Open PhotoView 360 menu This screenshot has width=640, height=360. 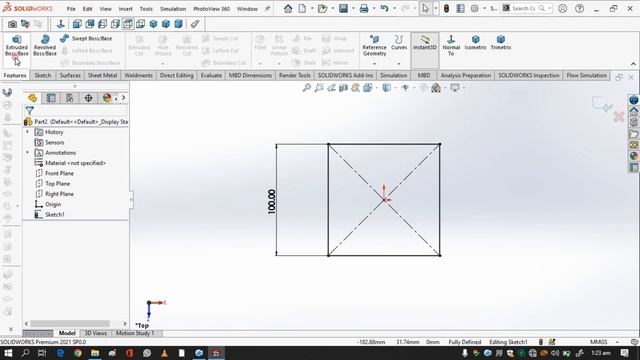click(x=211, y=9)
